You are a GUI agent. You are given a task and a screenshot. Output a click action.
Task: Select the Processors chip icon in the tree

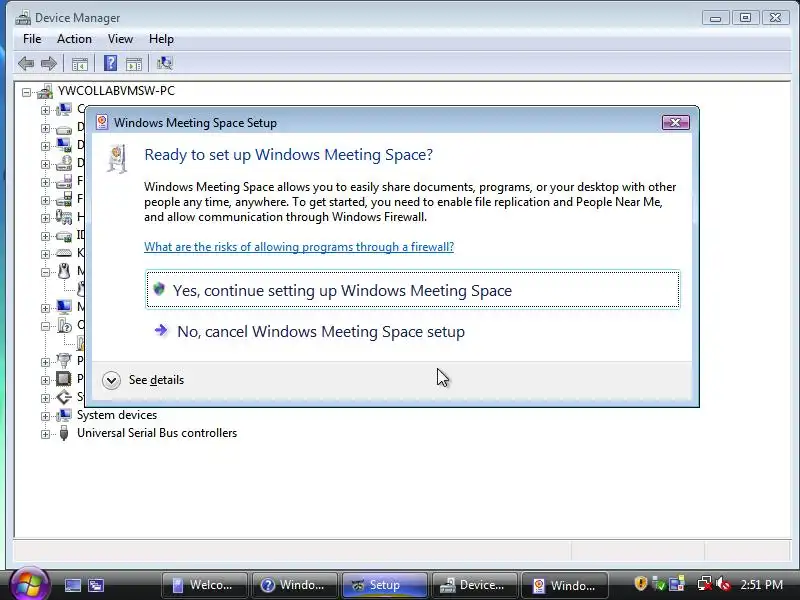(64, 379)
